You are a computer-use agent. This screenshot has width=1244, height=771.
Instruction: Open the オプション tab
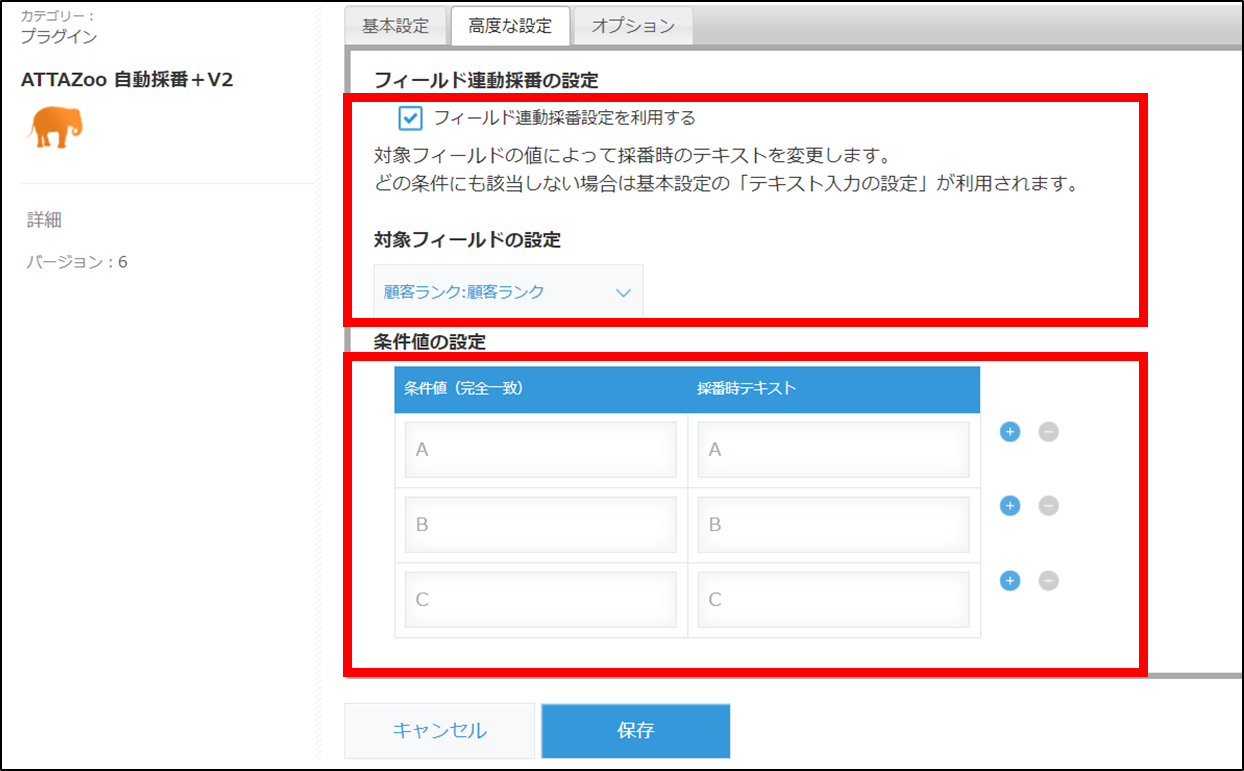pos(632,25)
